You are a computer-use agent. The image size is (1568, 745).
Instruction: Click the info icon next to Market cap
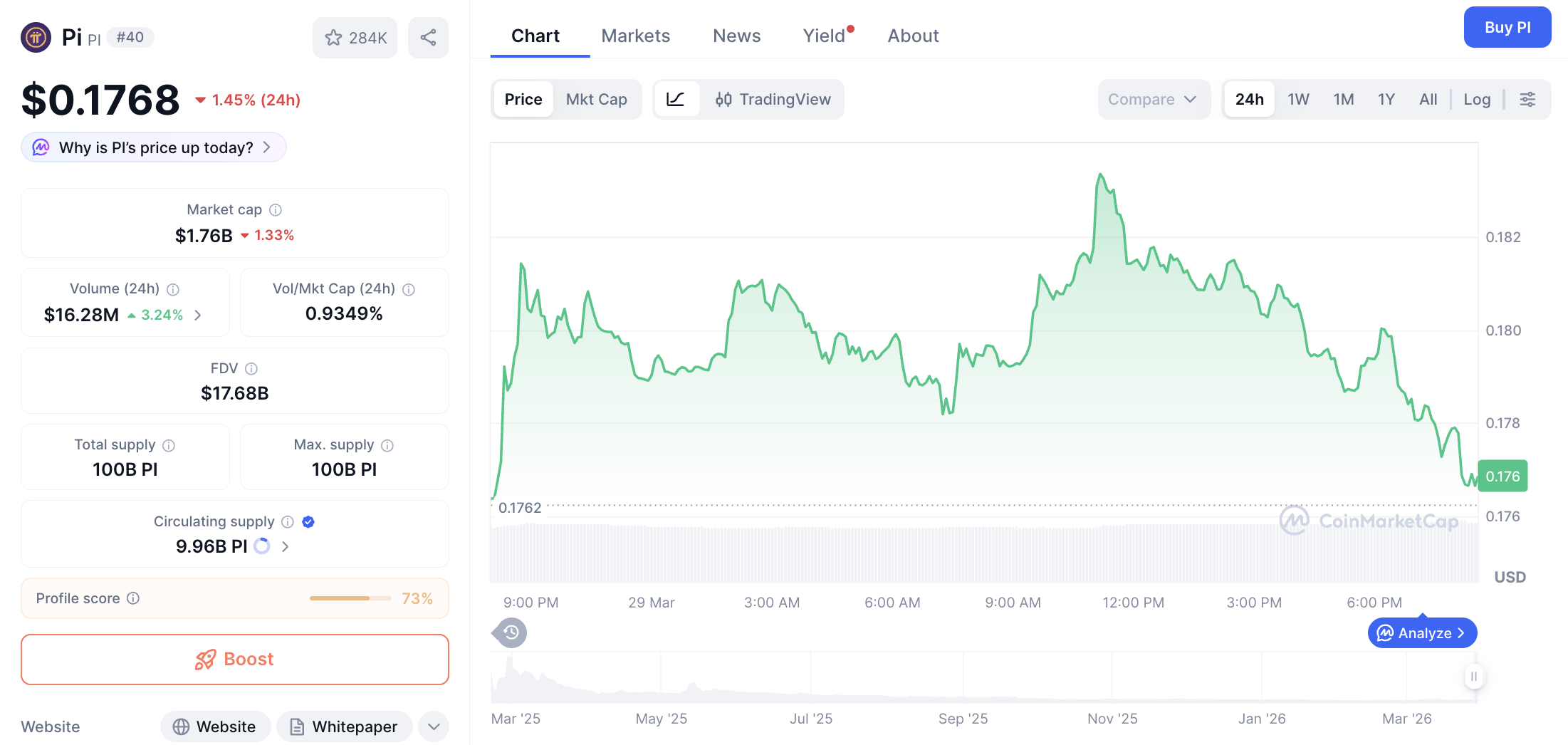click(x=276, y=209)
